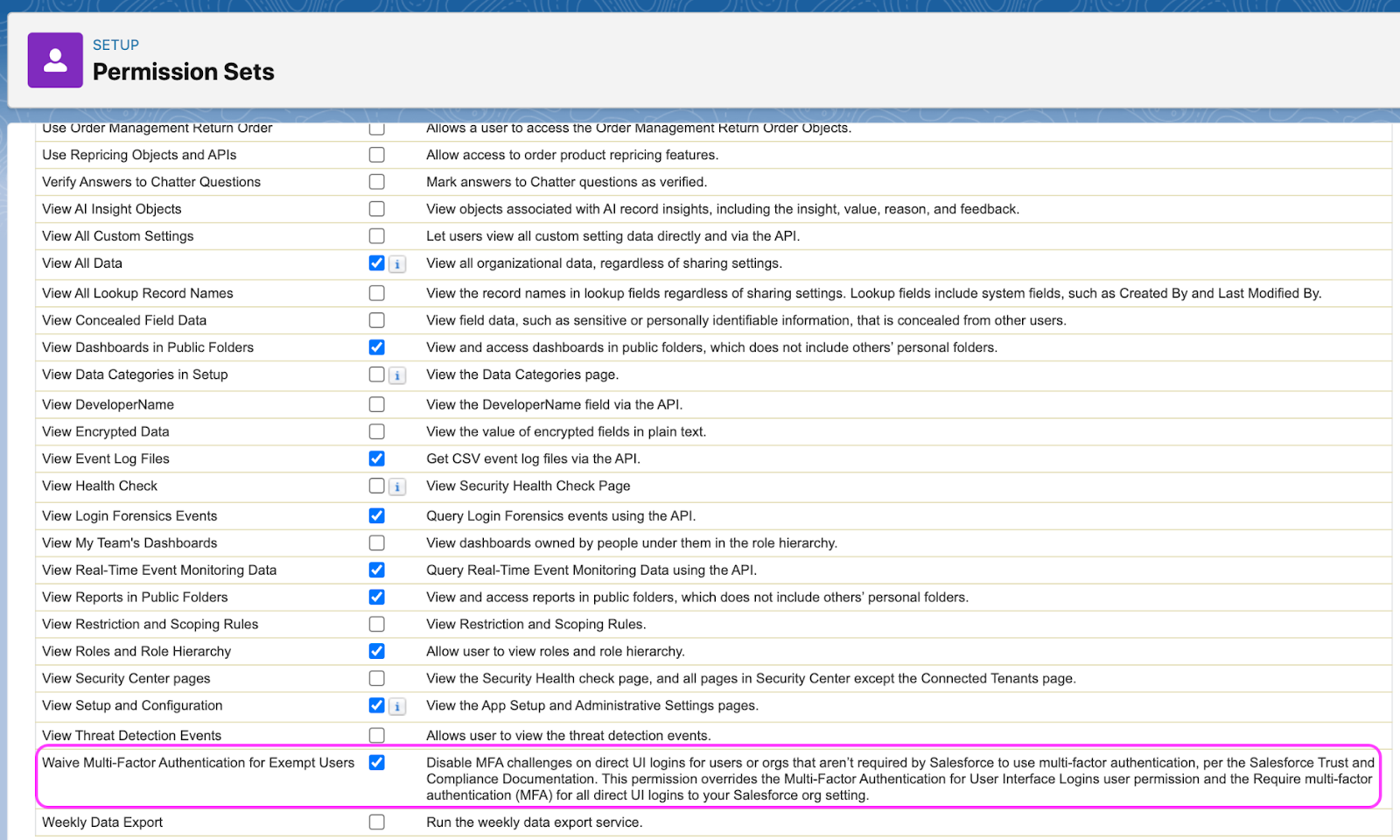Viewport: 1400px width, 840px height.
Task: Check Verify Answers to Chatter Questions
Action: (x=377, y=182)
